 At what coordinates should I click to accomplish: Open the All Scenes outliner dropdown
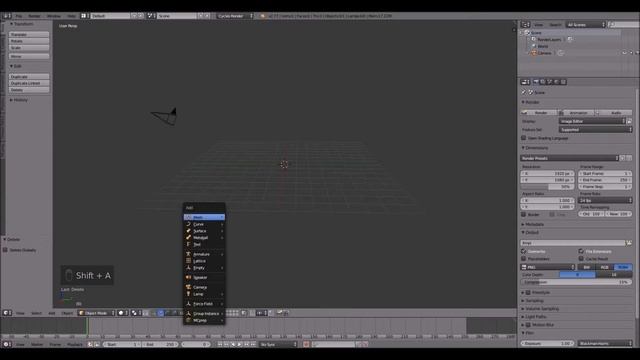(x=585, y=25)
